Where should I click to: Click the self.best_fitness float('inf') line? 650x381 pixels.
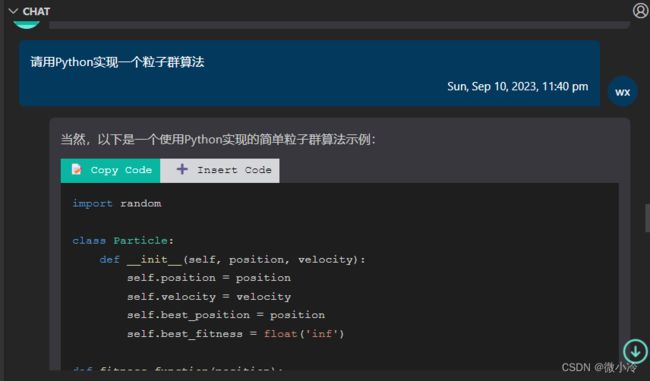235,334
